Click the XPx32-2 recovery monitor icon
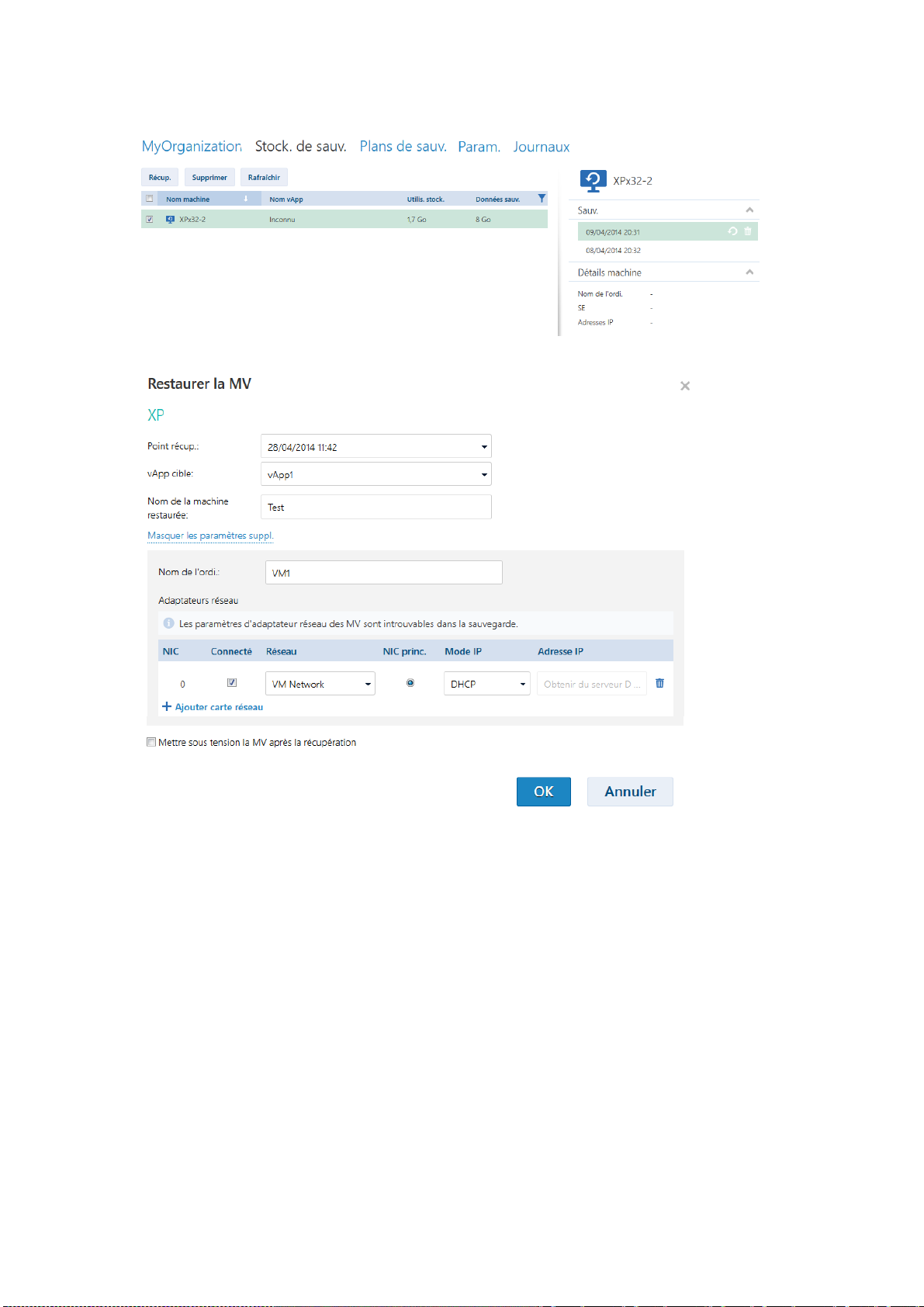924x1307 pixels. (x=594, y=181)
